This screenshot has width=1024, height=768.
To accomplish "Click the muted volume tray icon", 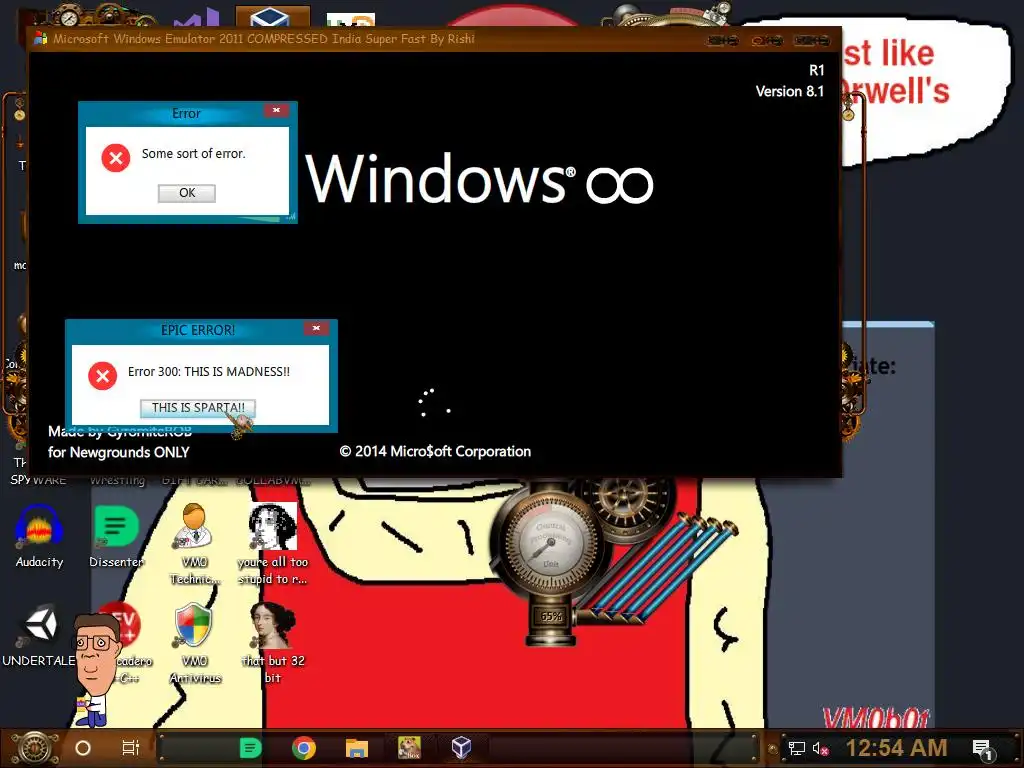I will click(x=820, y=748).
